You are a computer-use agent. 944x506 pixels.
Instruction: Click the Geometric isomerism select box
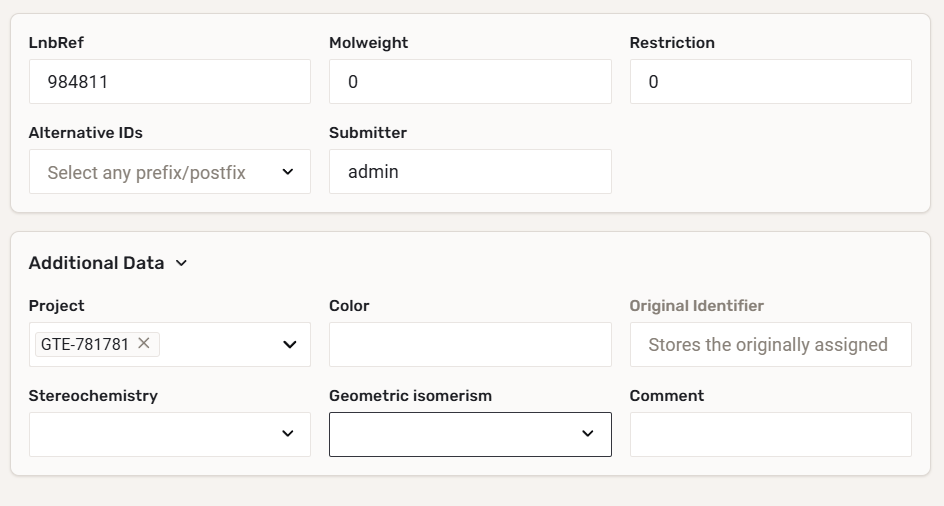pyautogui.click(x=450, y=434)
